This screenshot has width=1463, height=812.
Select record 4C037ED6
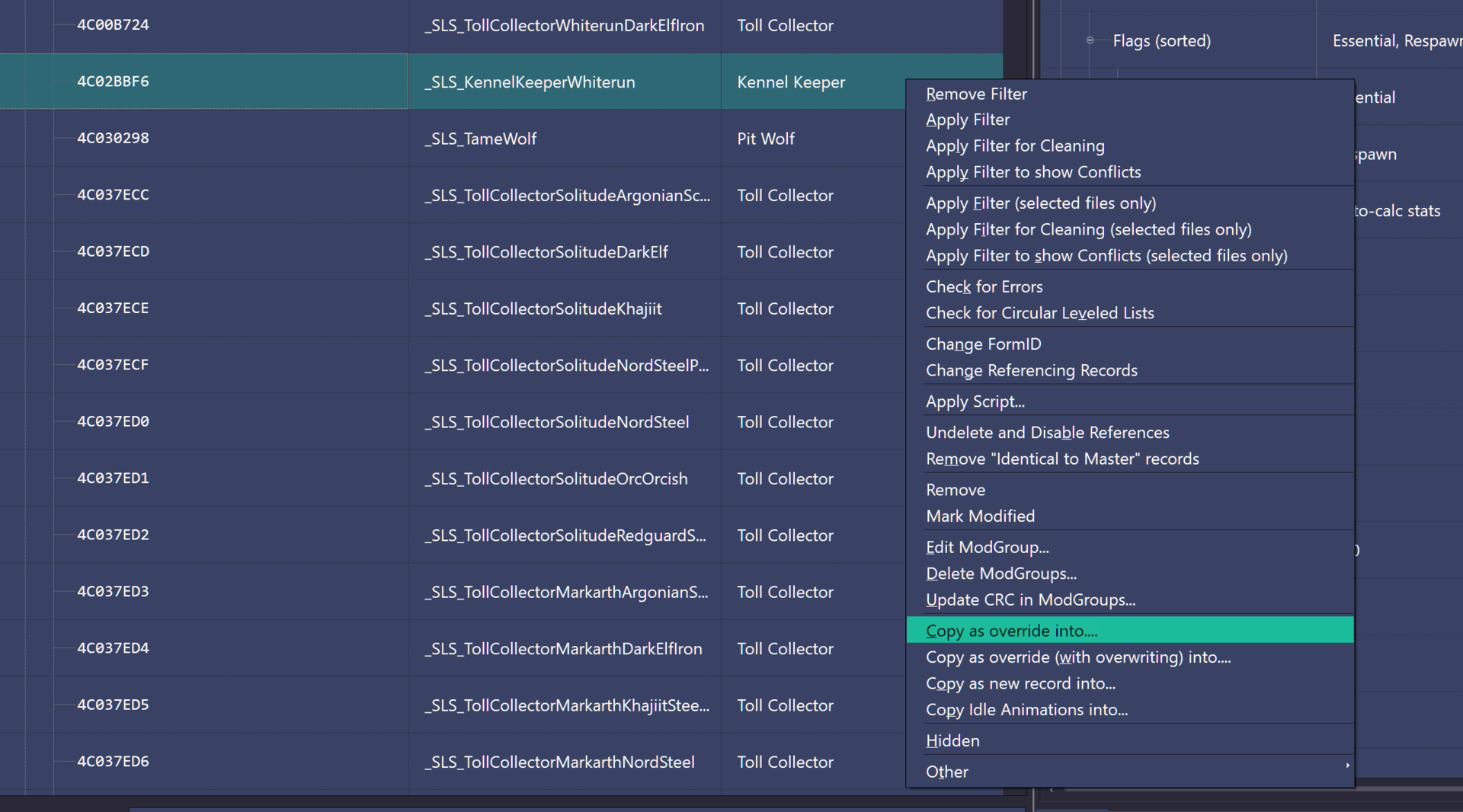coord(113,761)
